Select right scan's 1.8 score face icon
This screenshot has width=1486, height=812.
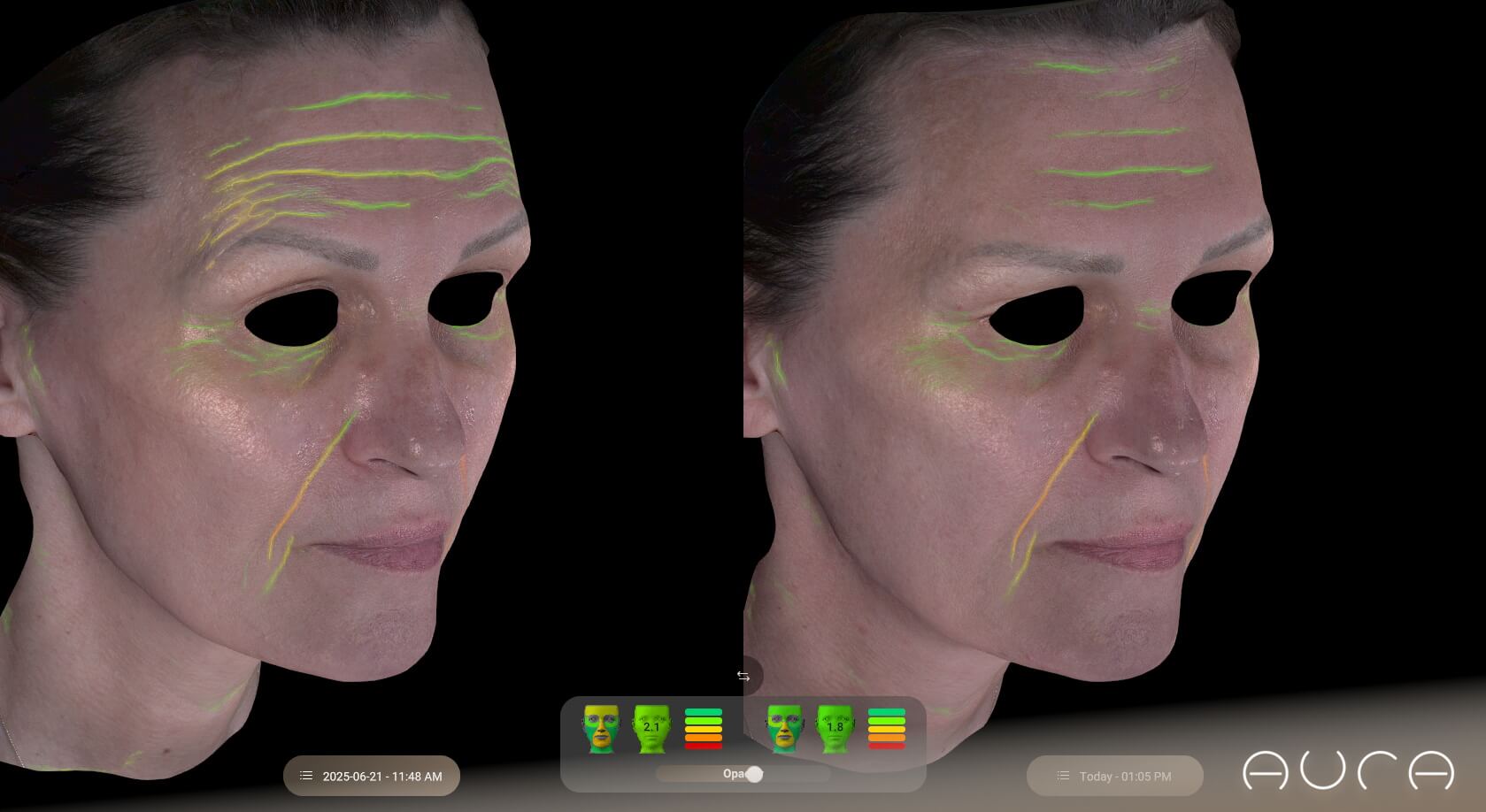(x=835, y=729)
